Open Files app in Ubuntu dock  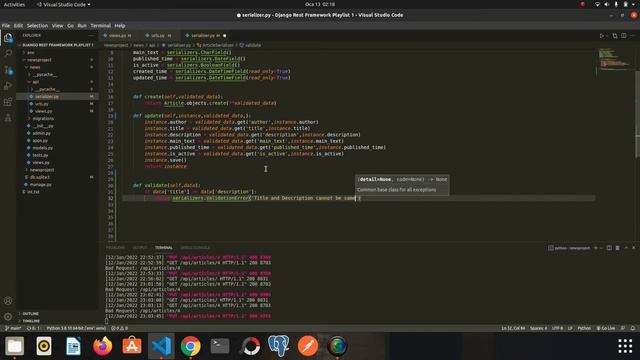tap(15, 346)
